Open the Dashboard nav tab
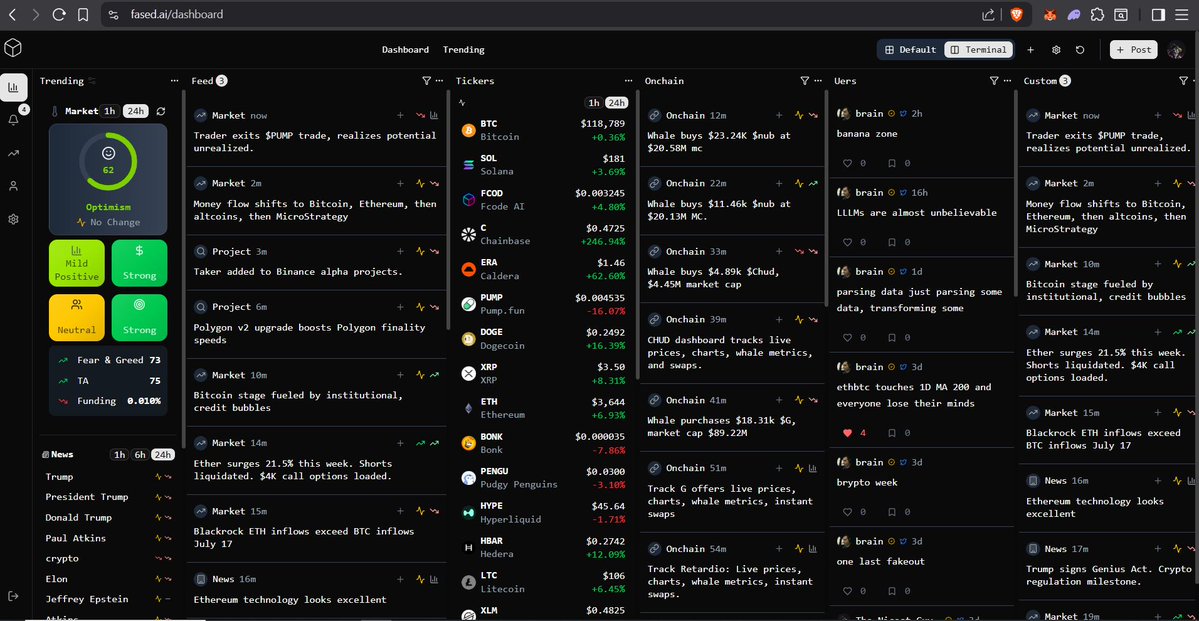The width and height of the screenshot is (1199, 621). coord(405,50)
